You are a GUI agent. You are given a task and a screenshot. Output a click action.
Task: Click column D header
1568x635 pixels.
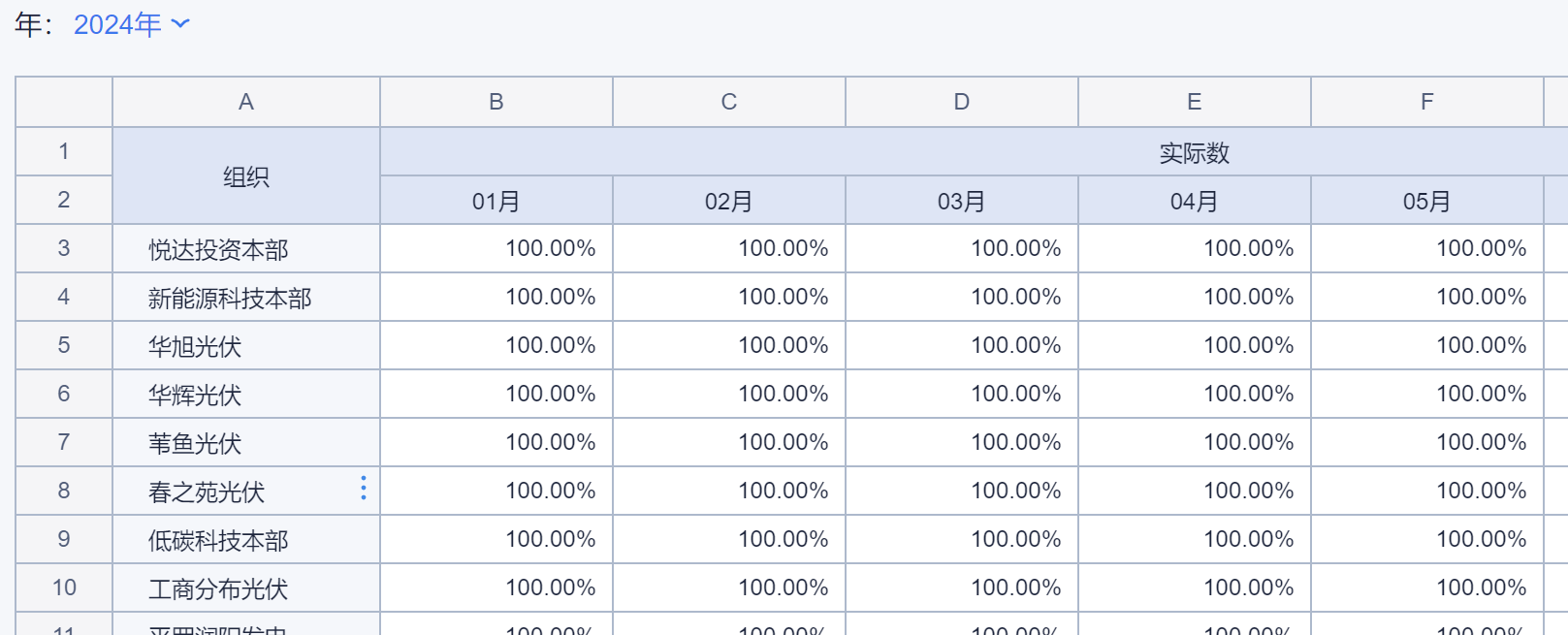click(x=962, y=102)
